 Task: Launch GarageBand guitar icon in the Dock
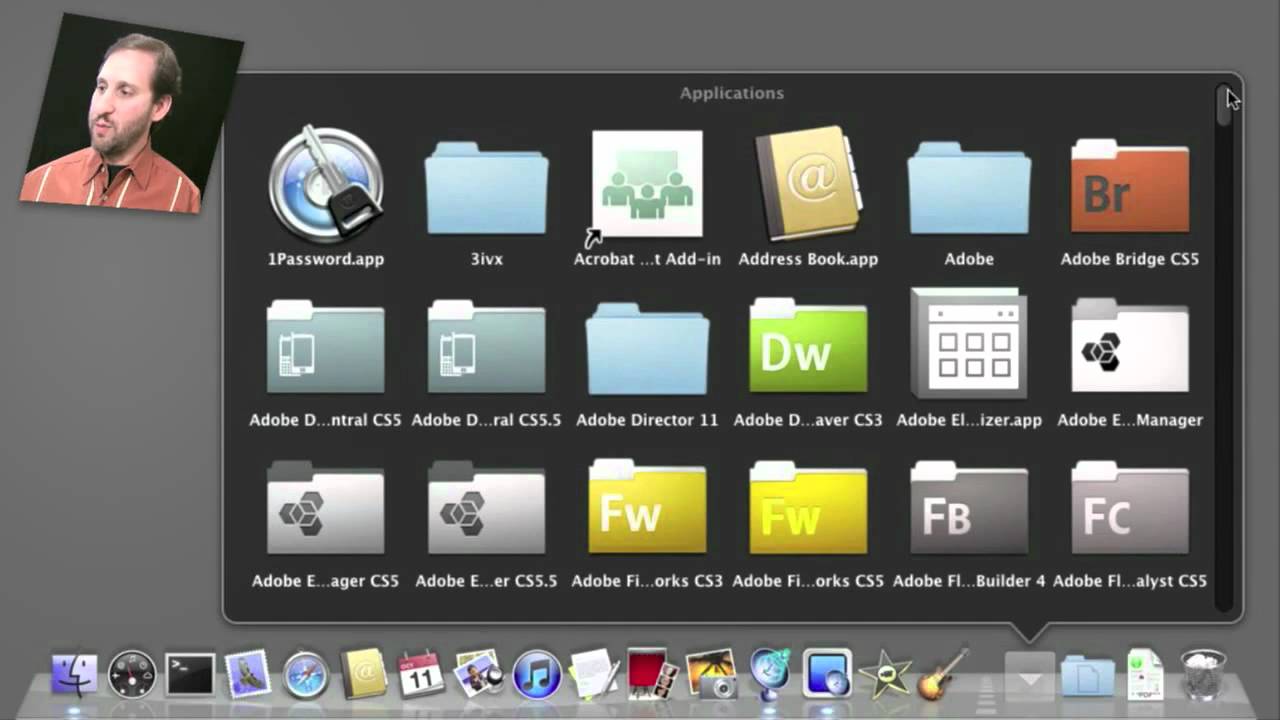(943, 673)
